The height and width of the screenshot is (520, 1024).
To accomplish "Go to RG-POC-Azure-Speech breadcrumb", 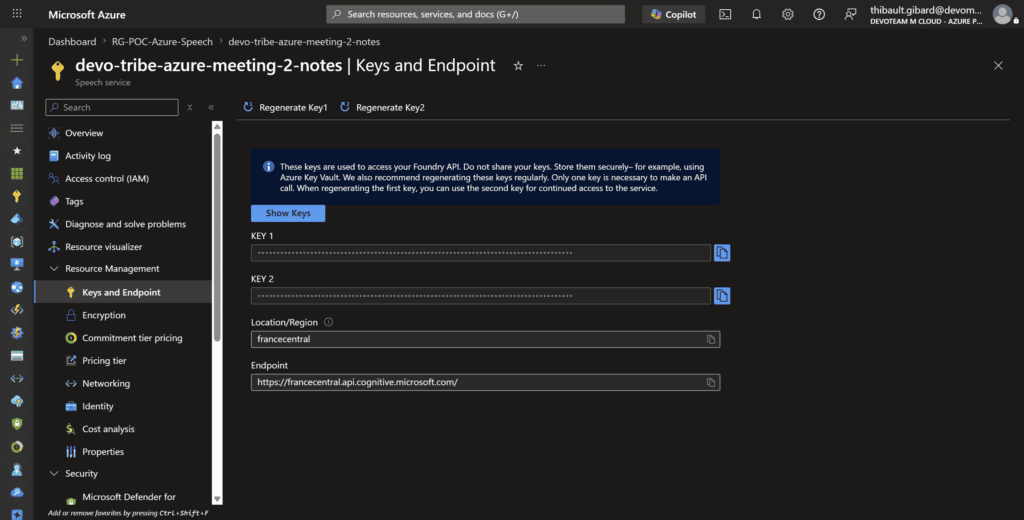I will (161, 42).
